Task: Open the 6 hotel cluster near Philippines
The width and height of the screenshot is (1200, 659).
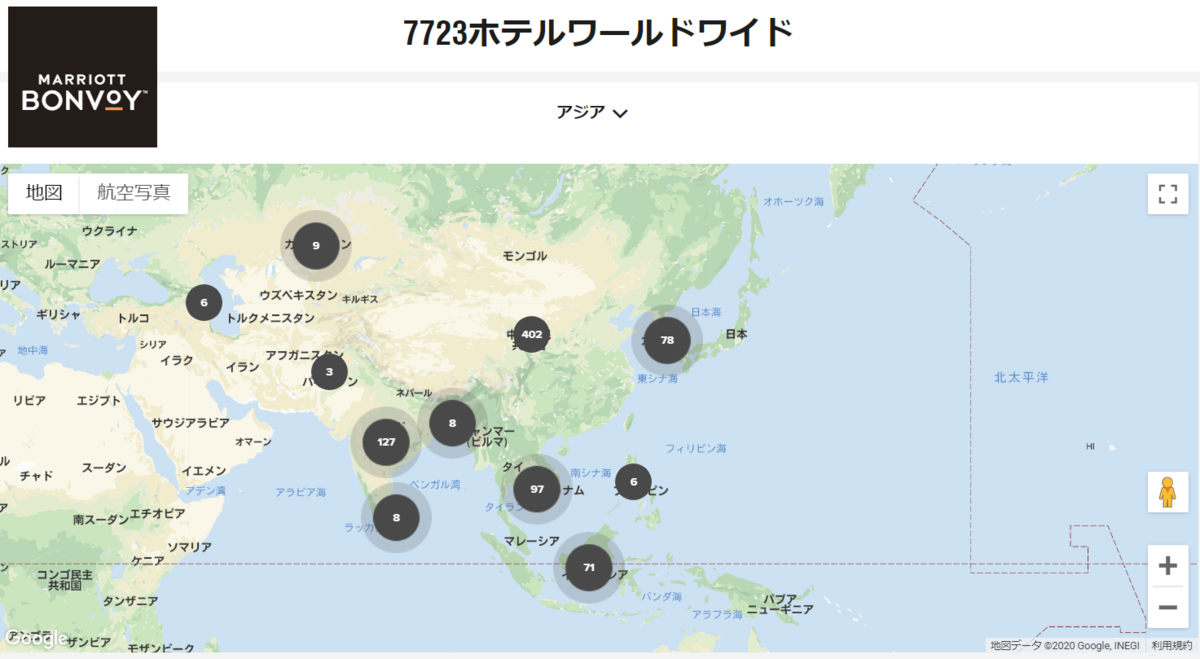Action: pyautogui.click(x=633, y=481)
